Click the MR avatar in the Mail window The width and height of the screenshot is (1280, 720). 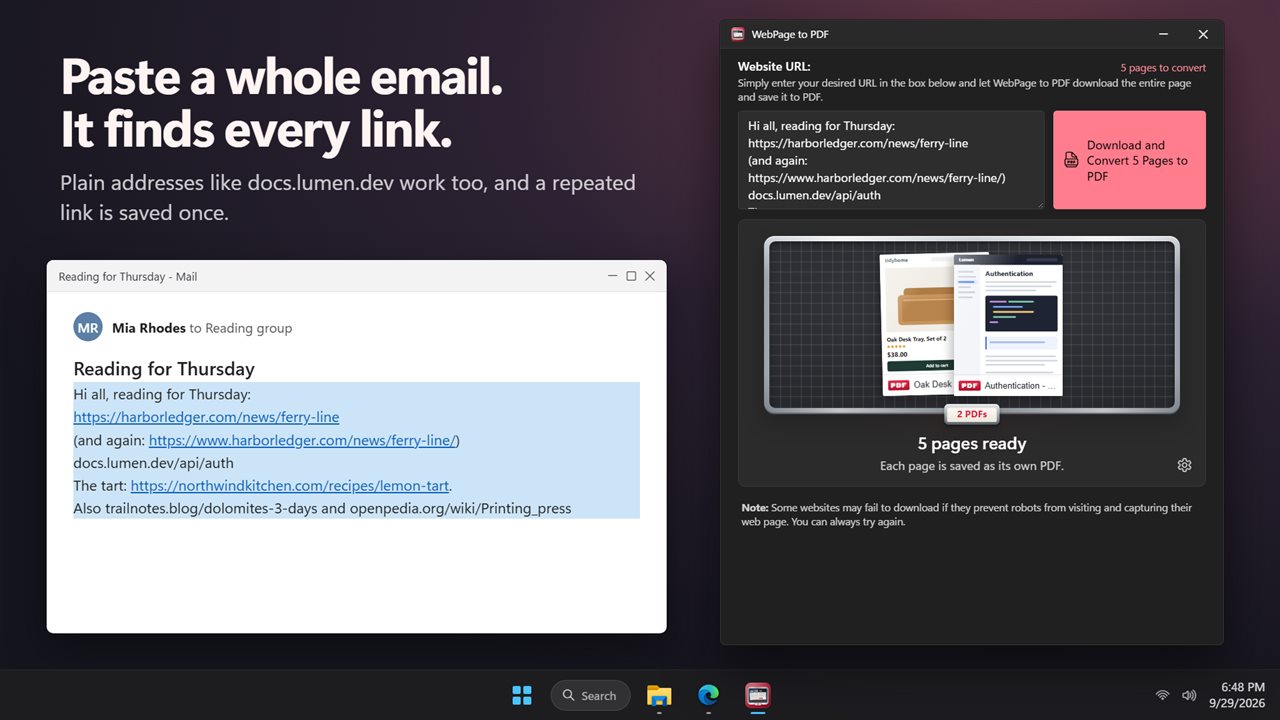click(88, 328)
